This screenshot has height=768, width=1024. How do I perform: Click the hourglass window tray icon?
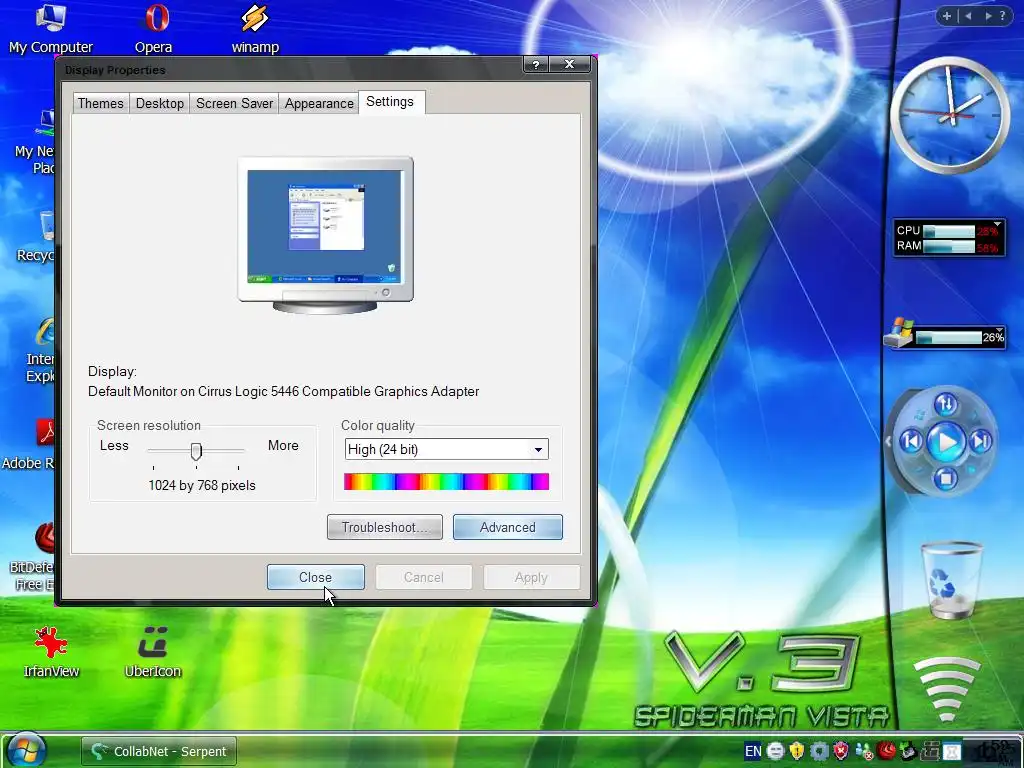click(x=952, y=751)
